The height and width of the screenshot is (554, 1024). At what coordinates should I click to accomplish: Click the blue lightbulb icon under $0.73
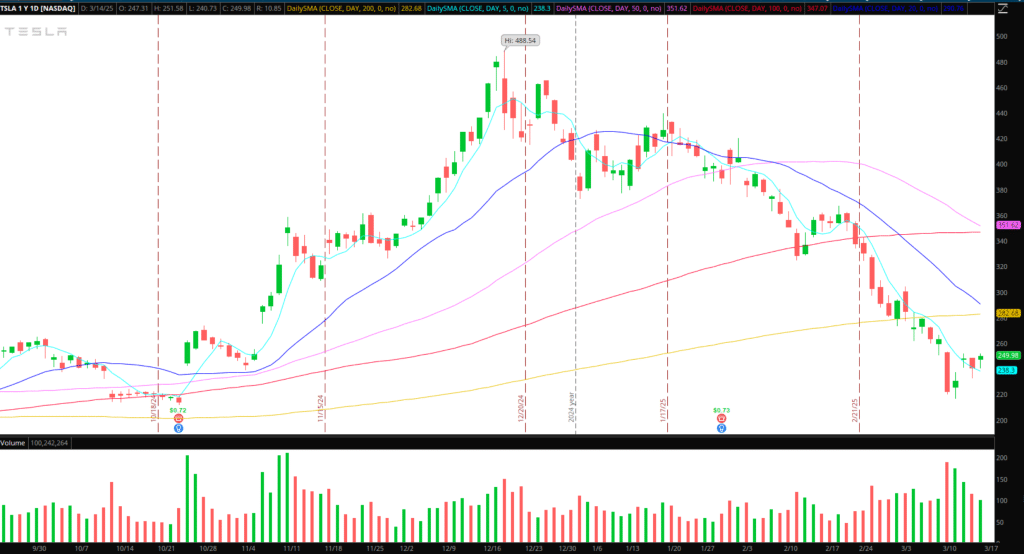point(721,429)
